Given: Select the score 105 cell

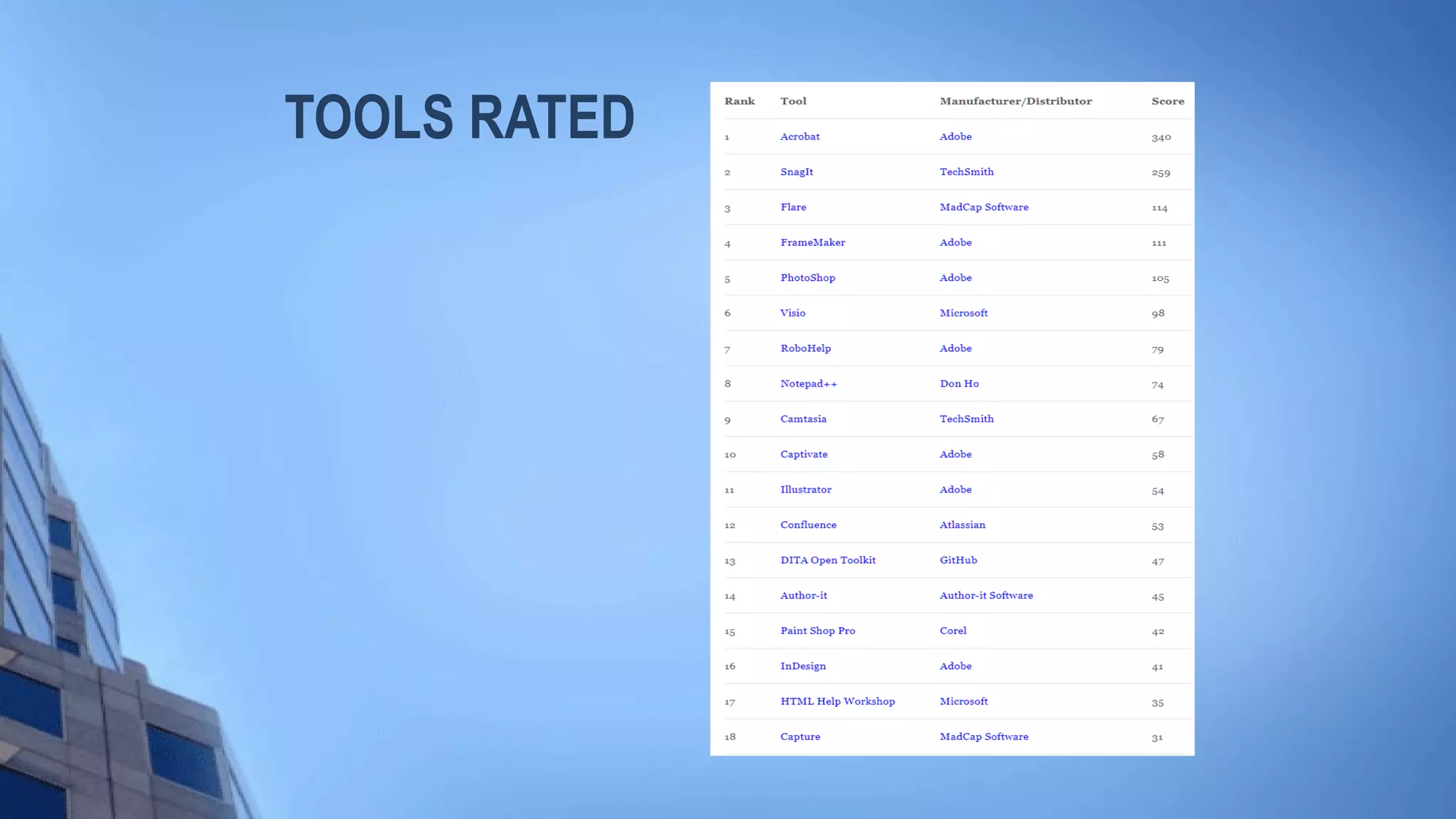Looking at the screenshot, I should (1160, 279).
